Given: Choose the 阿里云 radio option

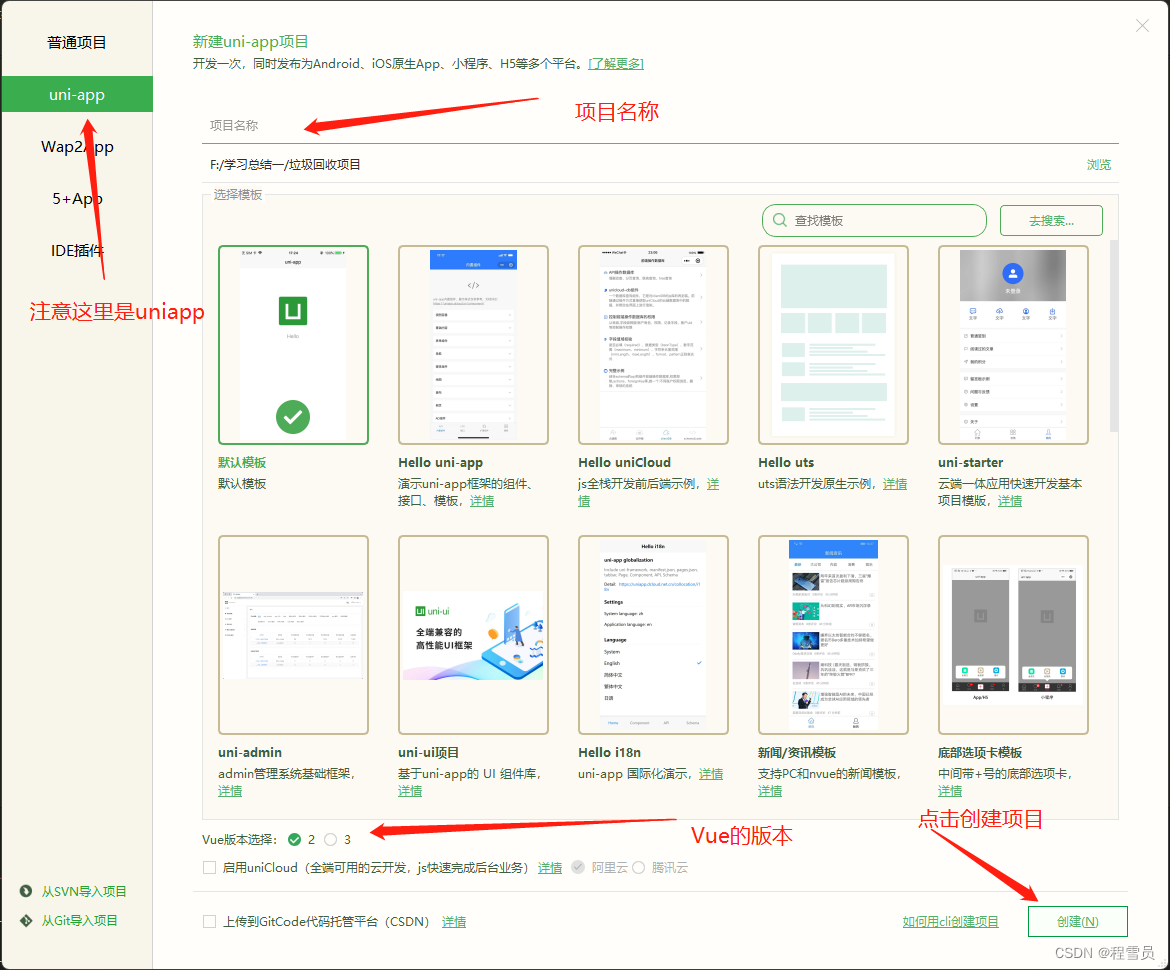Looking at the screenshot, I should (x=578, y=867).
